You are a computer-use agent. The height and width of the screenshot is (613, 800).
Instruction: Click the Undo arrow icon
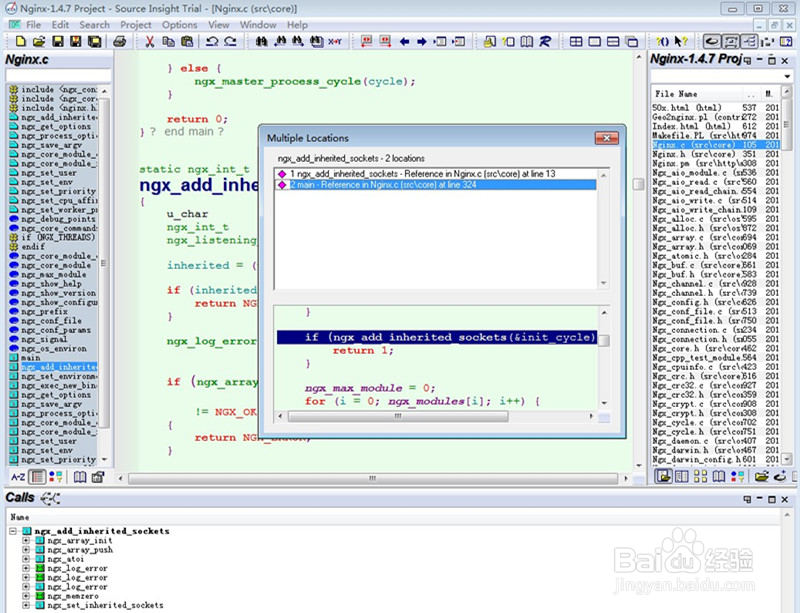212,41
